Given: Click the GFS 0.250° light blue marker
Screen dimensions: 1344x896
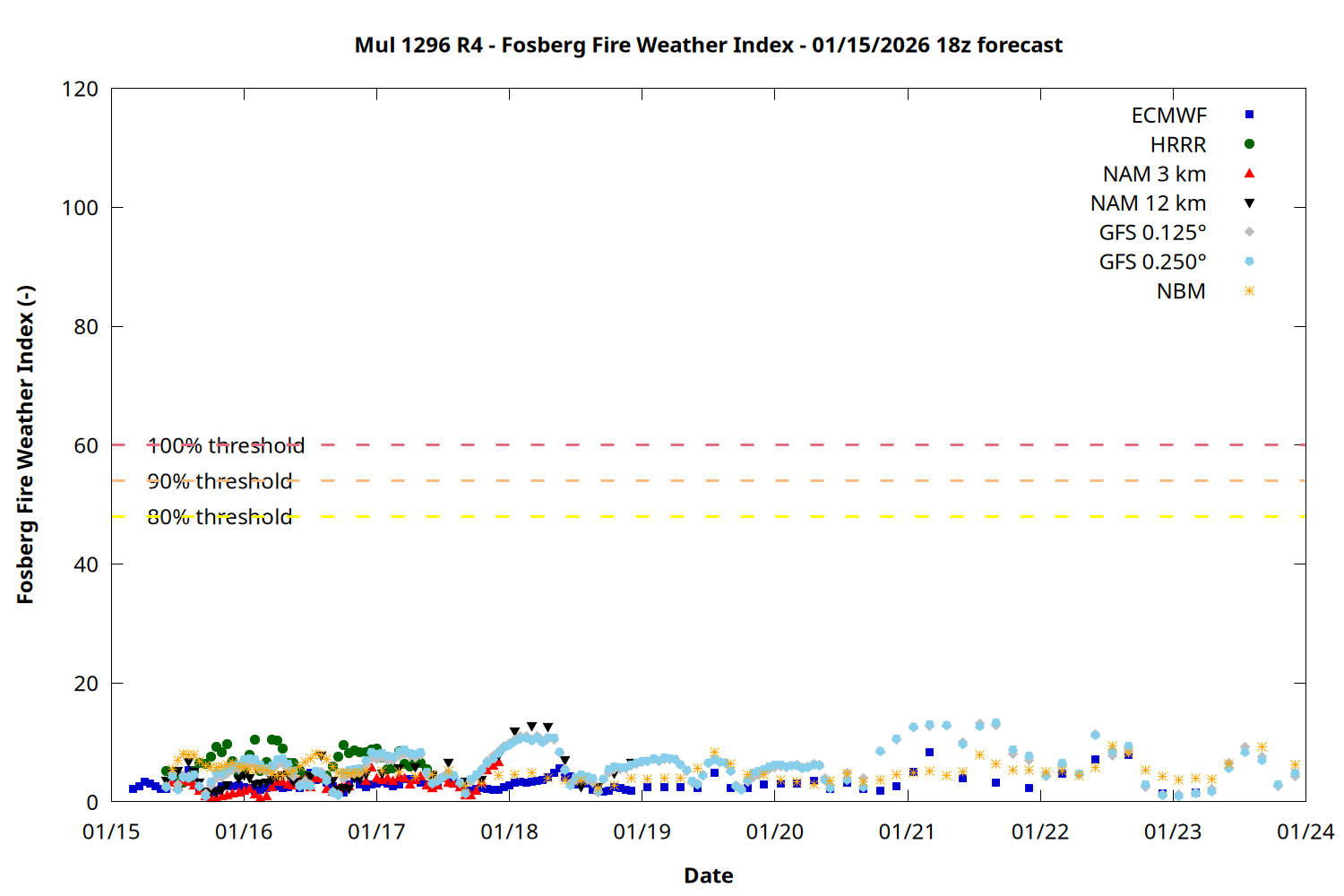Looking at the screenshot, I should pyautogui.click(x=1249, y=262).
